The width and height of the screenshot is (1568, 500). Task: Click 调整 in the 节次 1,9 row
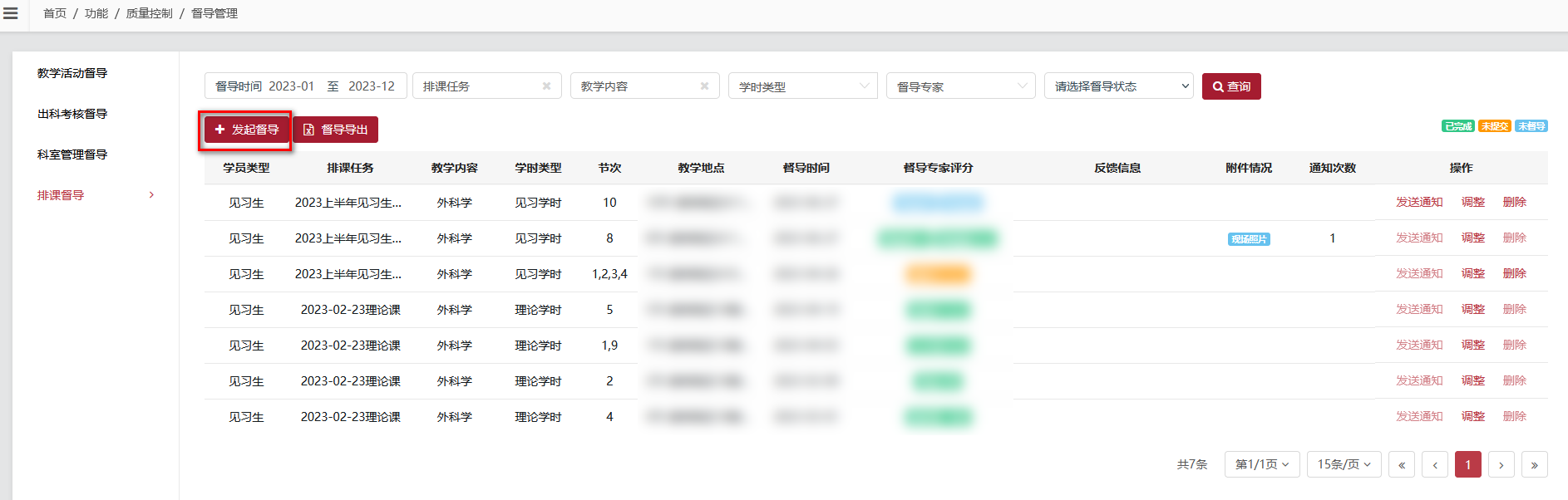(x=1473, y=345)
